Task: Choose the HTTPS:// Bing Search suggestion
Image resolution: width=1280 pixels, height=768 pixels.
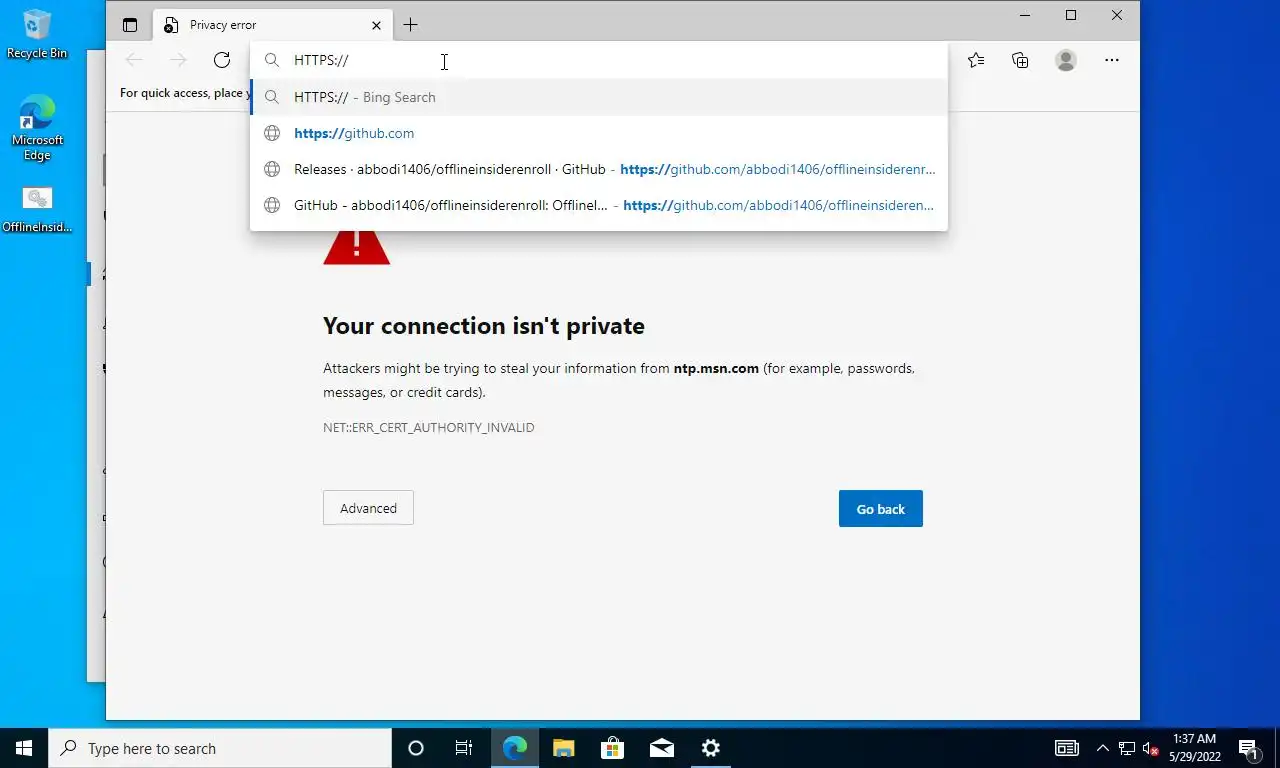Action: (x=598, y=97)
